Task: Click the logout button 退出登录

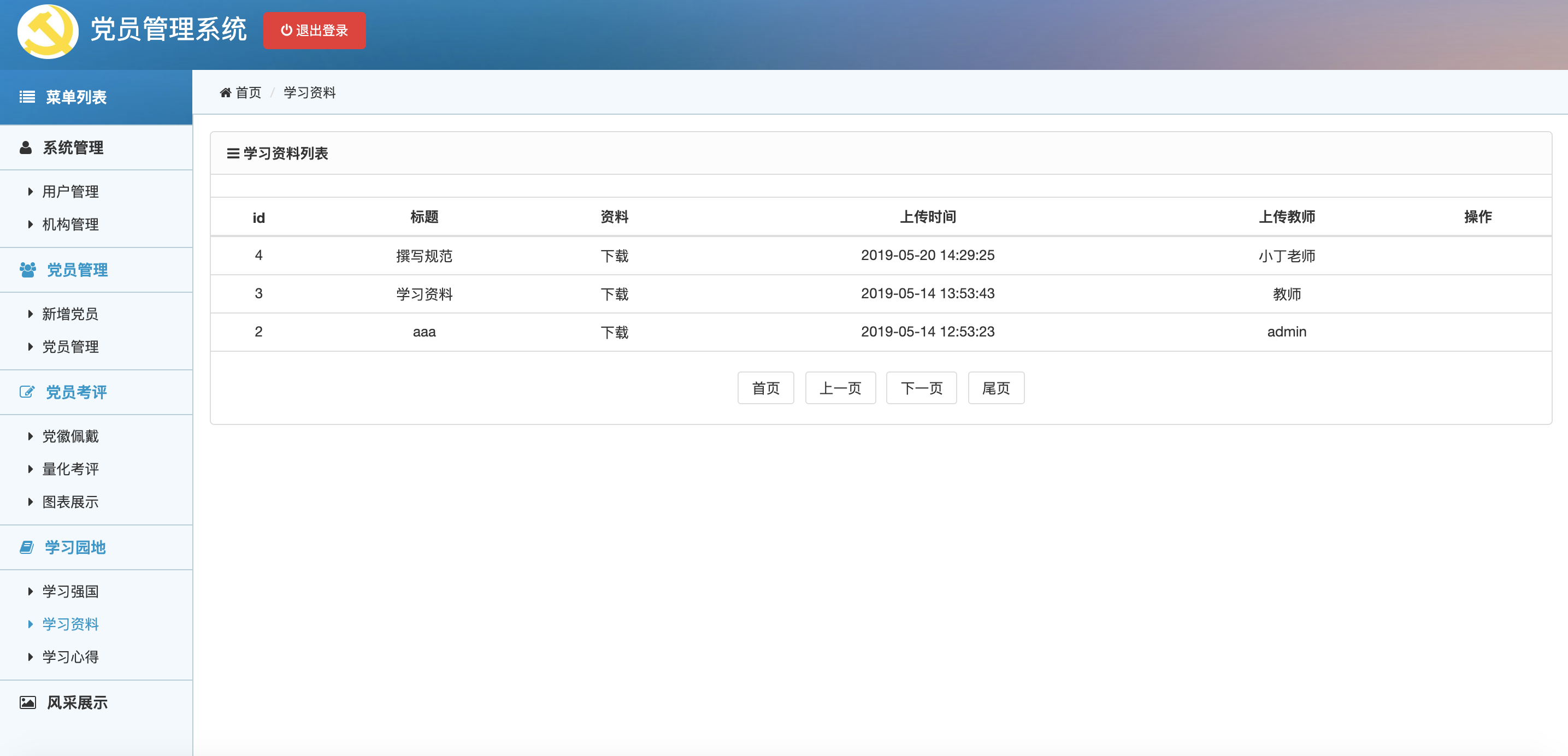Action: (314, 31)
